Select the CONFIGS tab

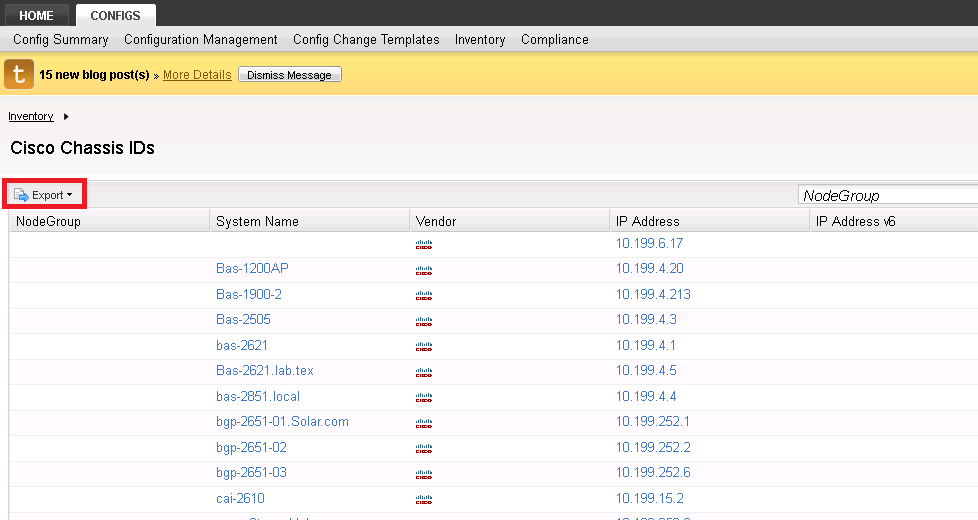[115, 15]
